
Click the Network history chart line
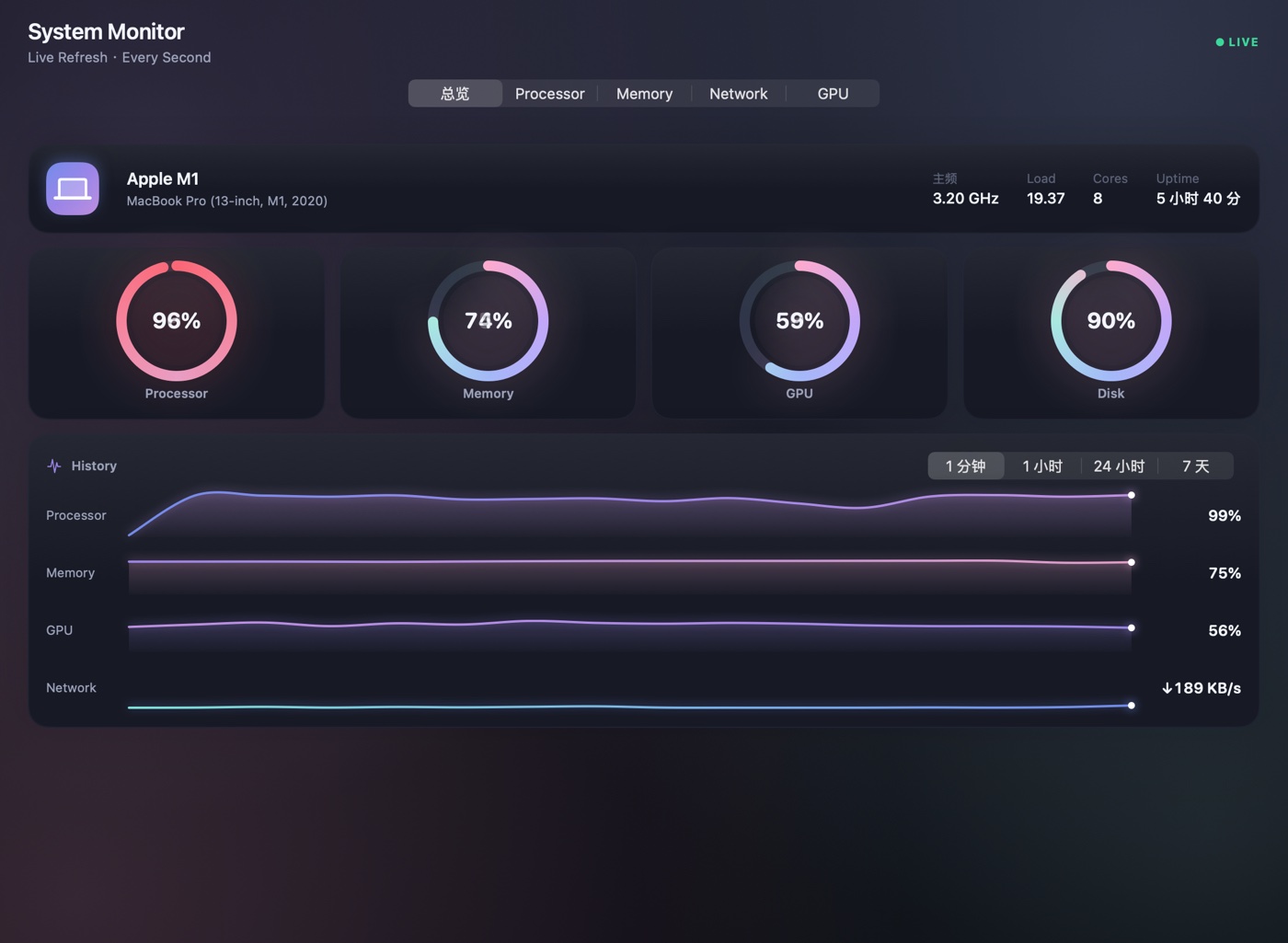click(x=629, y=707)
